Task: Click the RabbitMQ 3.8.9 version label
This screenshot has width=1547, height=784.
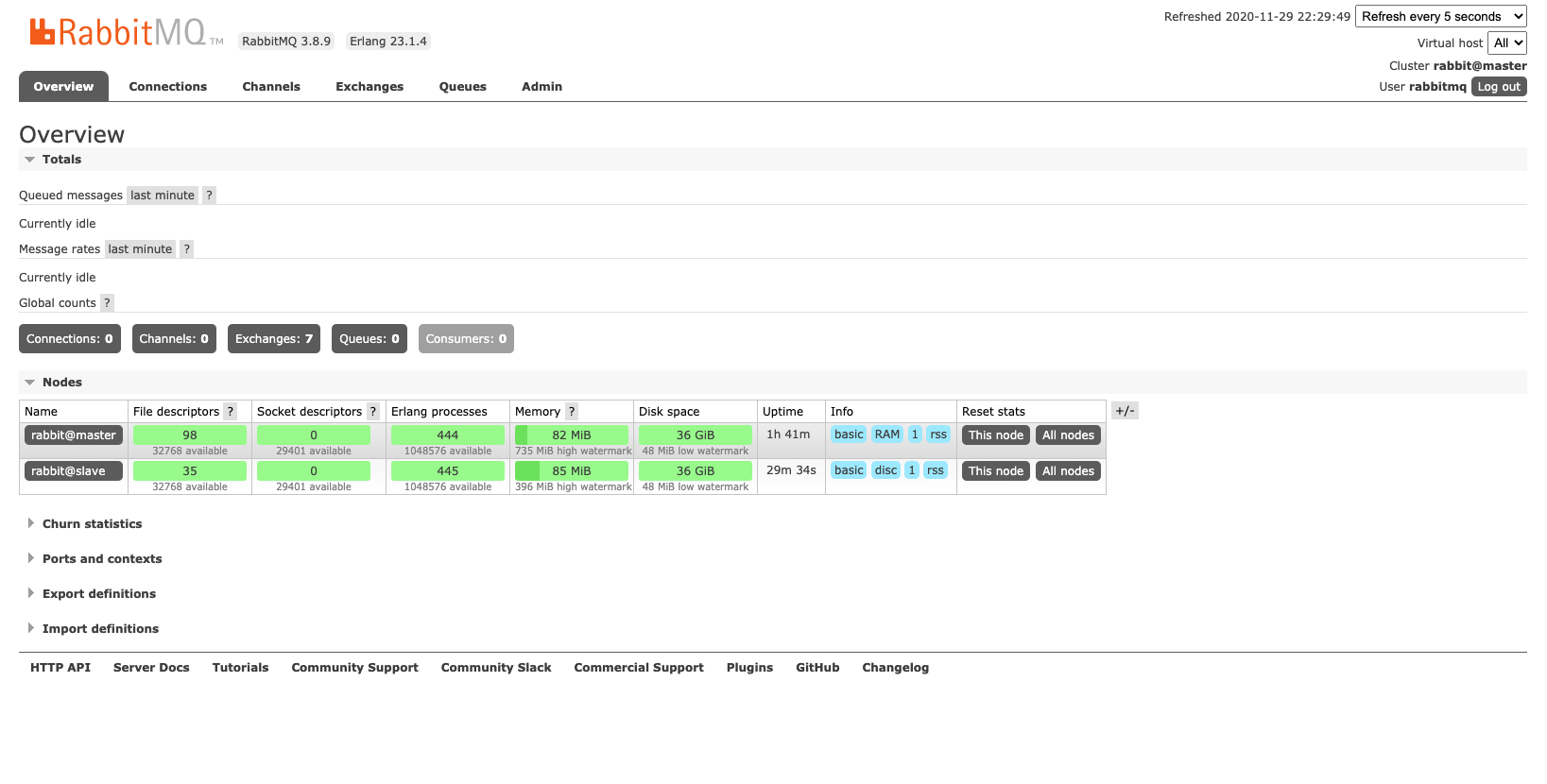Action: [286, 42]
